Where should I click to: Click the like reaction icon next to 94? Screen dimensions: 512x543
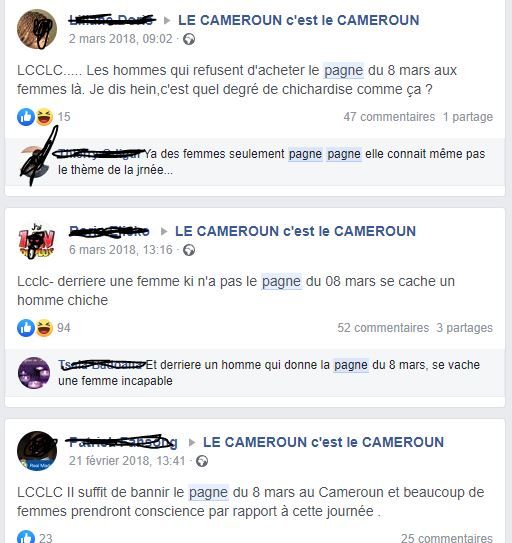click(26, 328)
